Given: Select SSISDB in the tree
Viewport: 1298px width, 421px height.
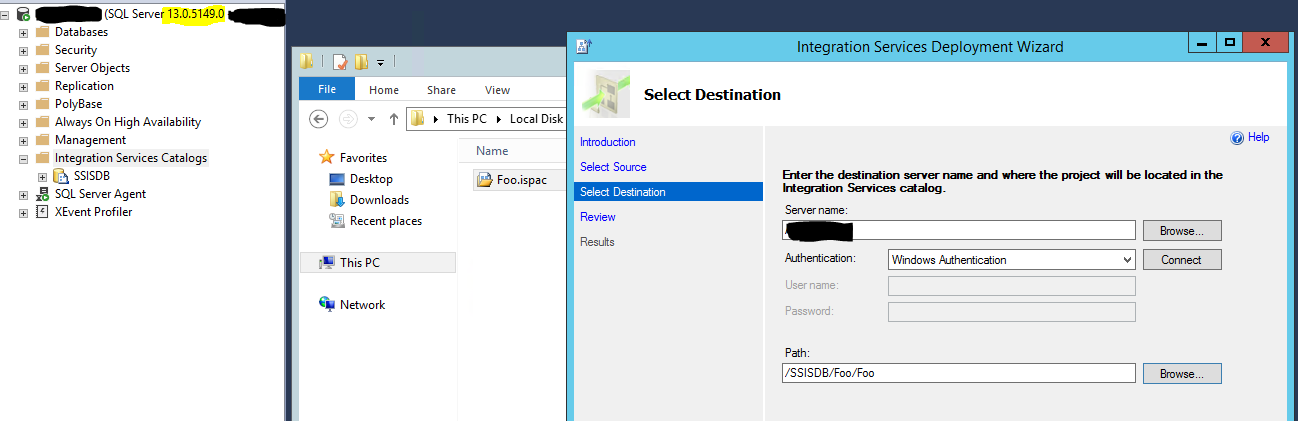Looking at the screenshot, I should click(x=92, y=176).
